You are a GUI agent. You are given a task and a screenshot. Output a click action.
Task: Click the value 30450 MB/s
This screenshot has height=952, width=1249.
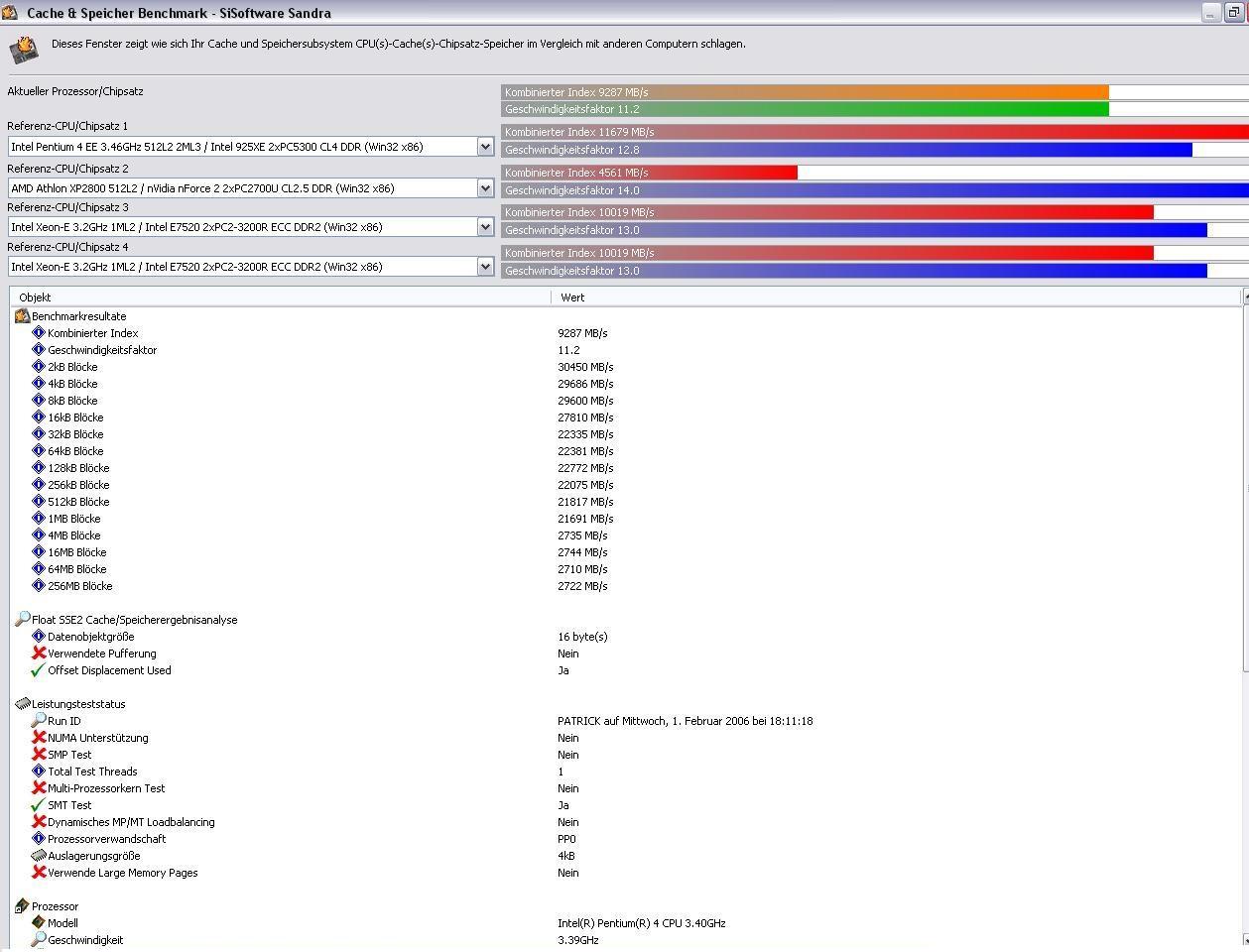[585, 367]
